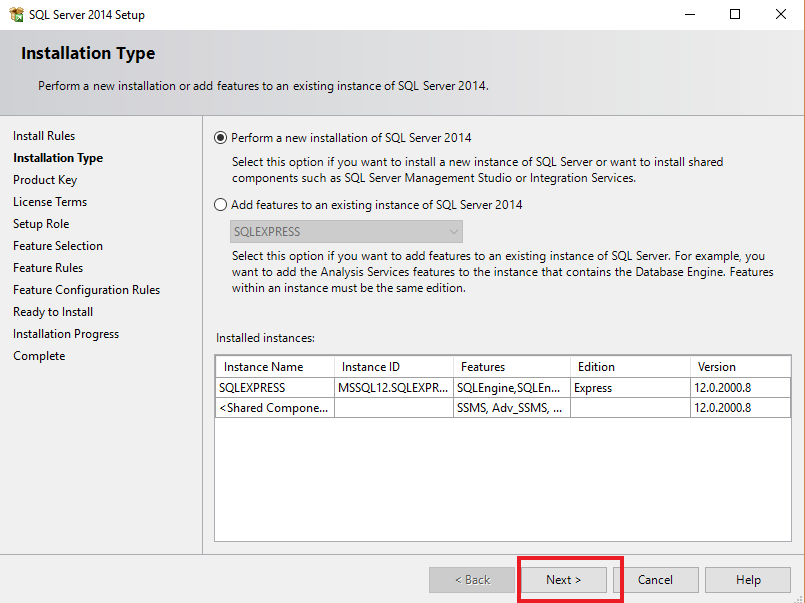Open Help for the setup
805x603 pixels.
[748, 580]
